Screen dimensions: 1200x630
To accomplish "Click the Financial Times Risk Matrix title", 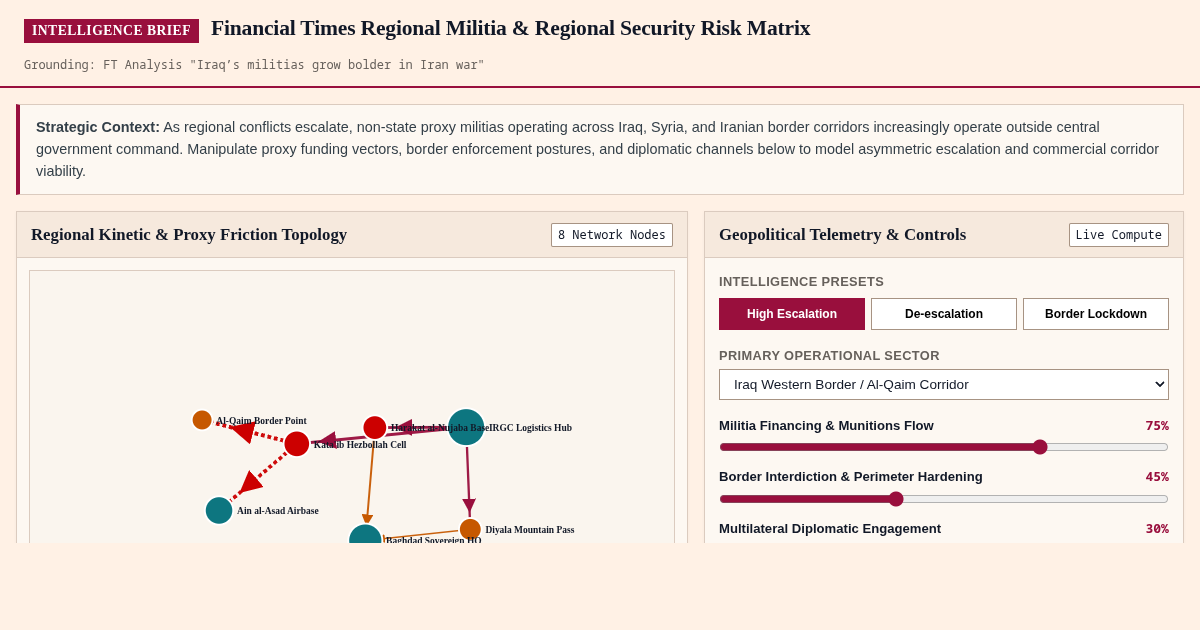I will [x=510, y=28].
